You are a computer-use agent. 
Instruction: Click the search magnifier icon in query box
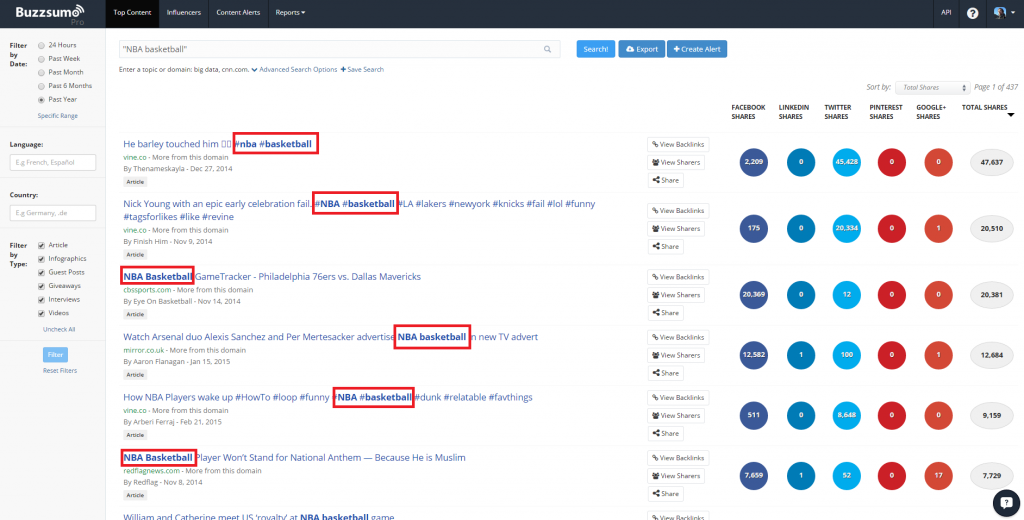click(x=548, y=49)
